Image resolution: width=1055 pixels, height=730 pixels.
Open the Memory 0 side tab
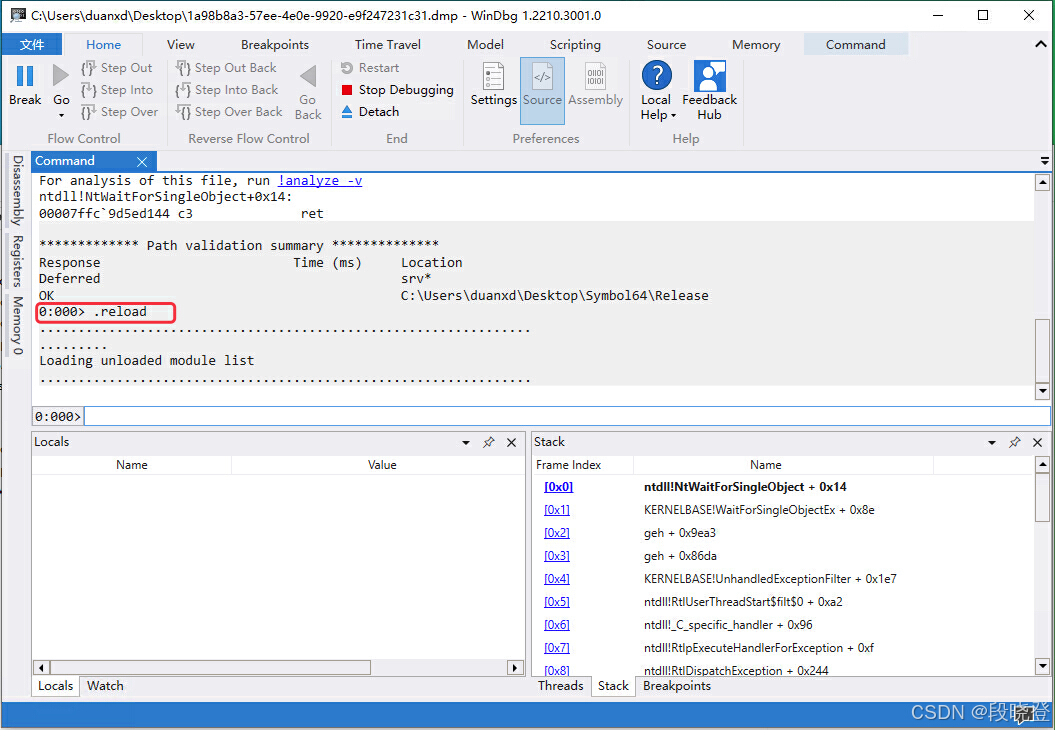pyautogui.click(x=18, y=326)
